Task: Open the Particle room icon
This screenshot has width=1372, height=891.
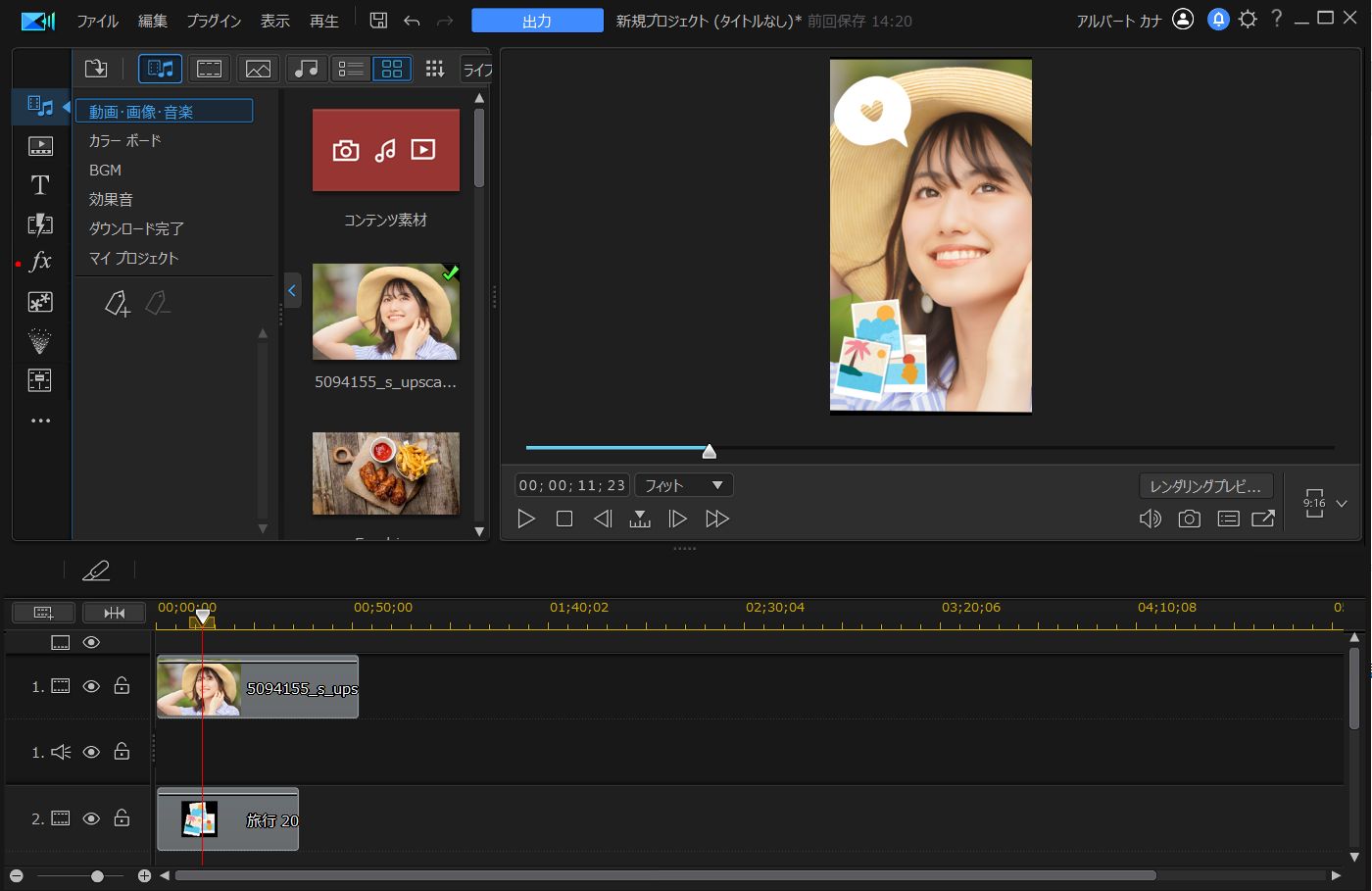Action: [x=40, y=341]
